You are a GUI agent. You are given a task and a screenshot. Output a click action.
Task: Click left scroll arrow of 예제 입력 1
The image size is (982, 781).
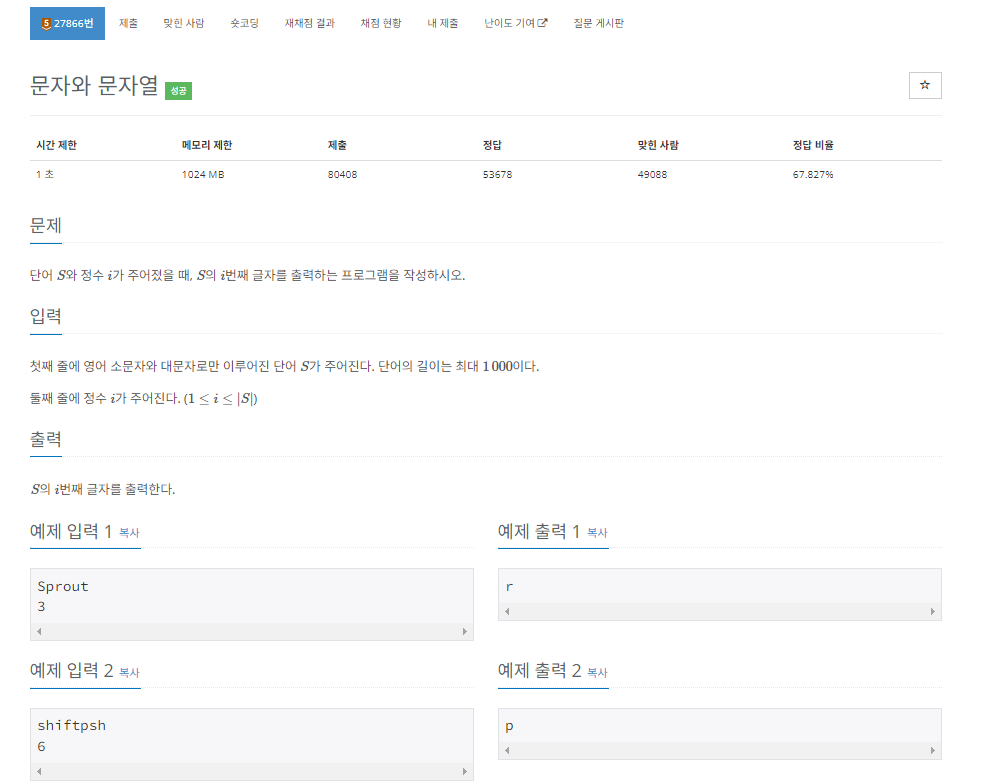coord(39,631)
